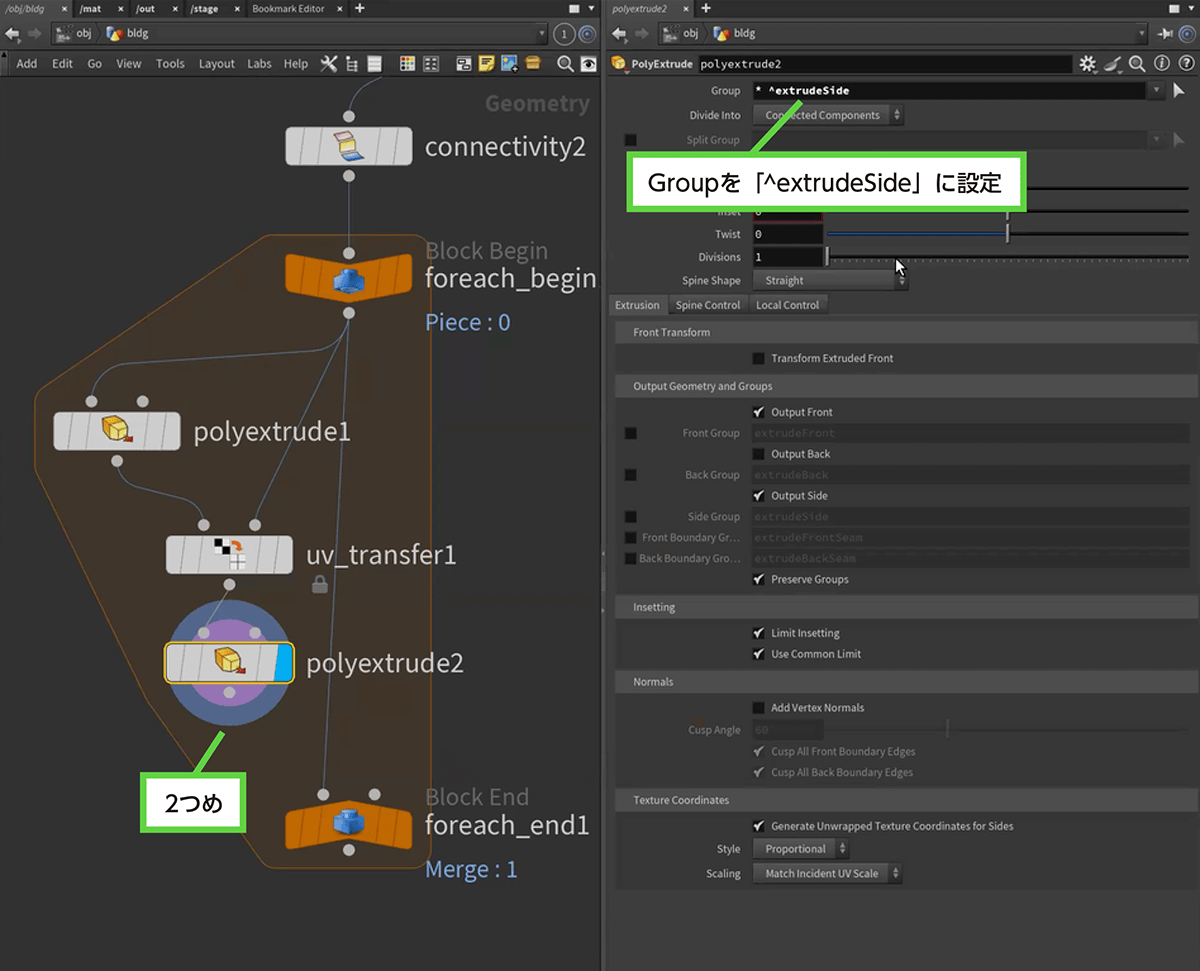Open the Scaling dropdown for Match Incident UV Scale
1200x971 pixels.
click(829, 873)
